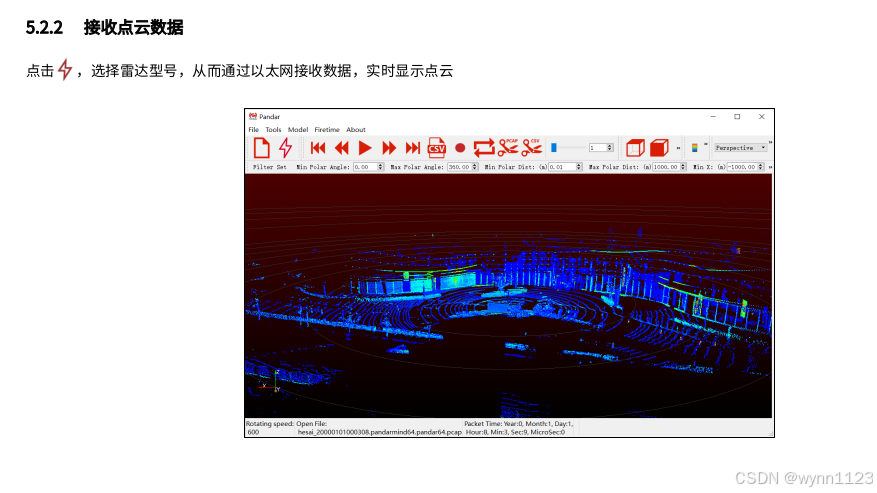
Task: Click the rewind double-arrow button
Action: click(x=341, y=148)
